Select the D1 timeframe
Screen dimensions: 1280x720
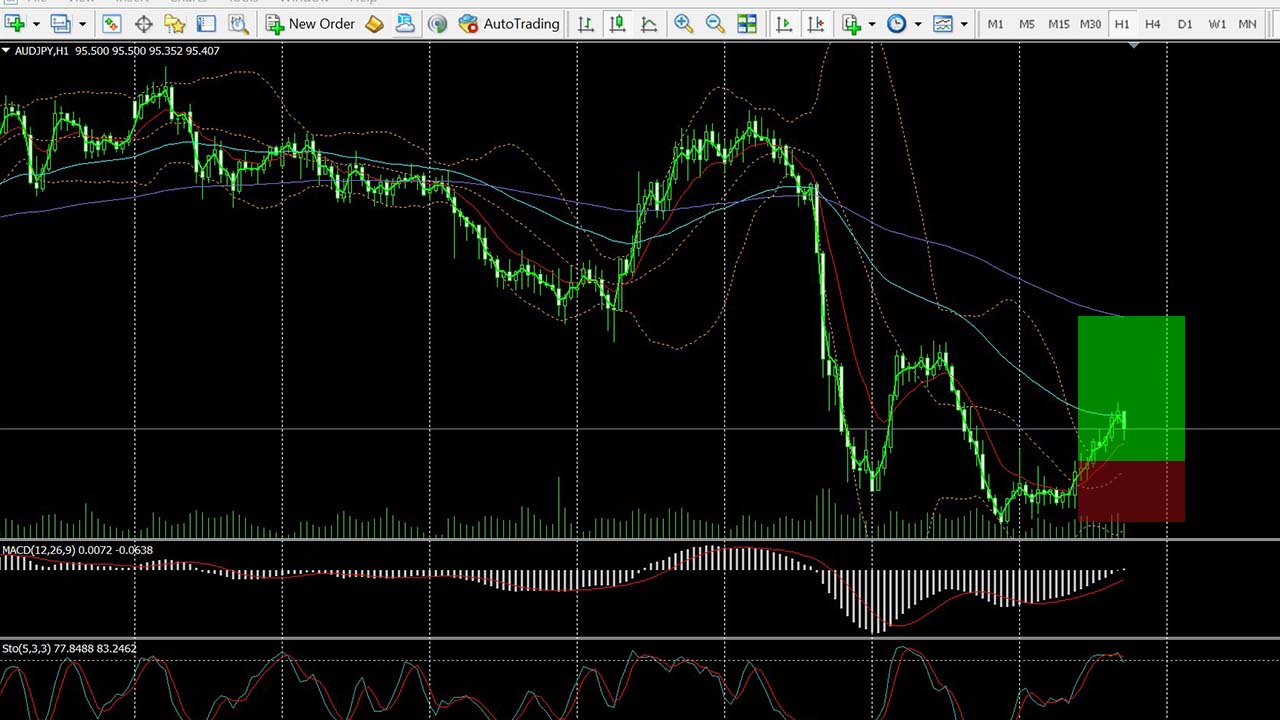1185,23
